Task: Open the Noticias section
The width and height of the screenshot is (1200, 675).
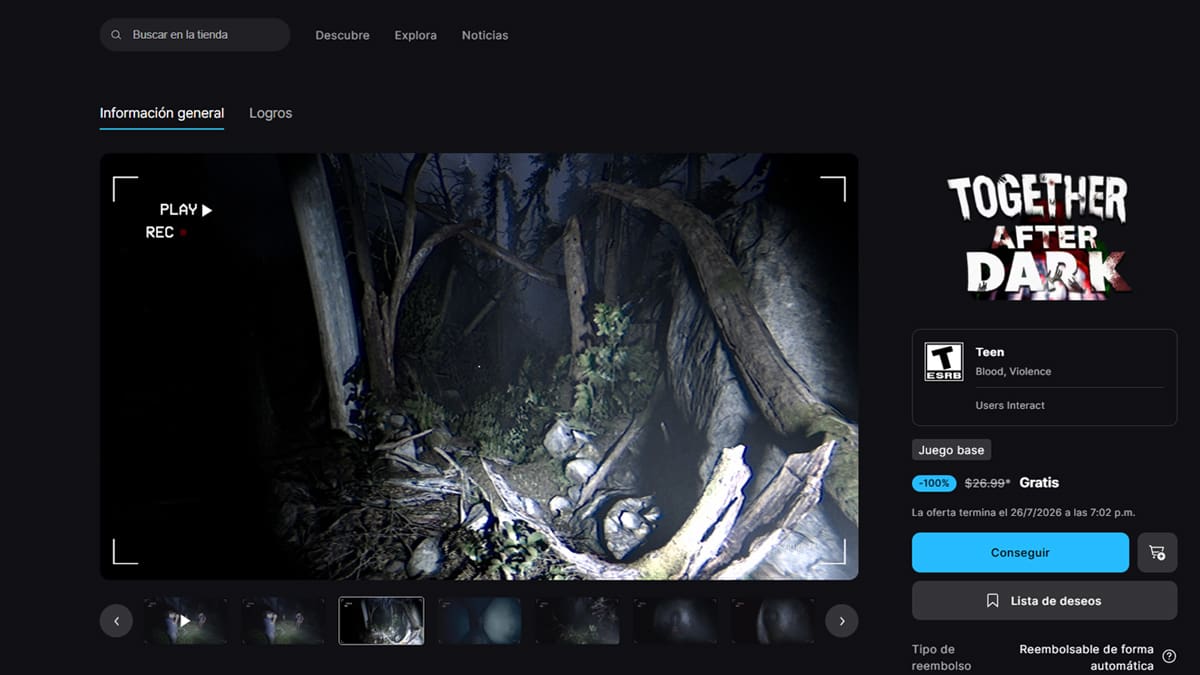Action: (485, 35)
